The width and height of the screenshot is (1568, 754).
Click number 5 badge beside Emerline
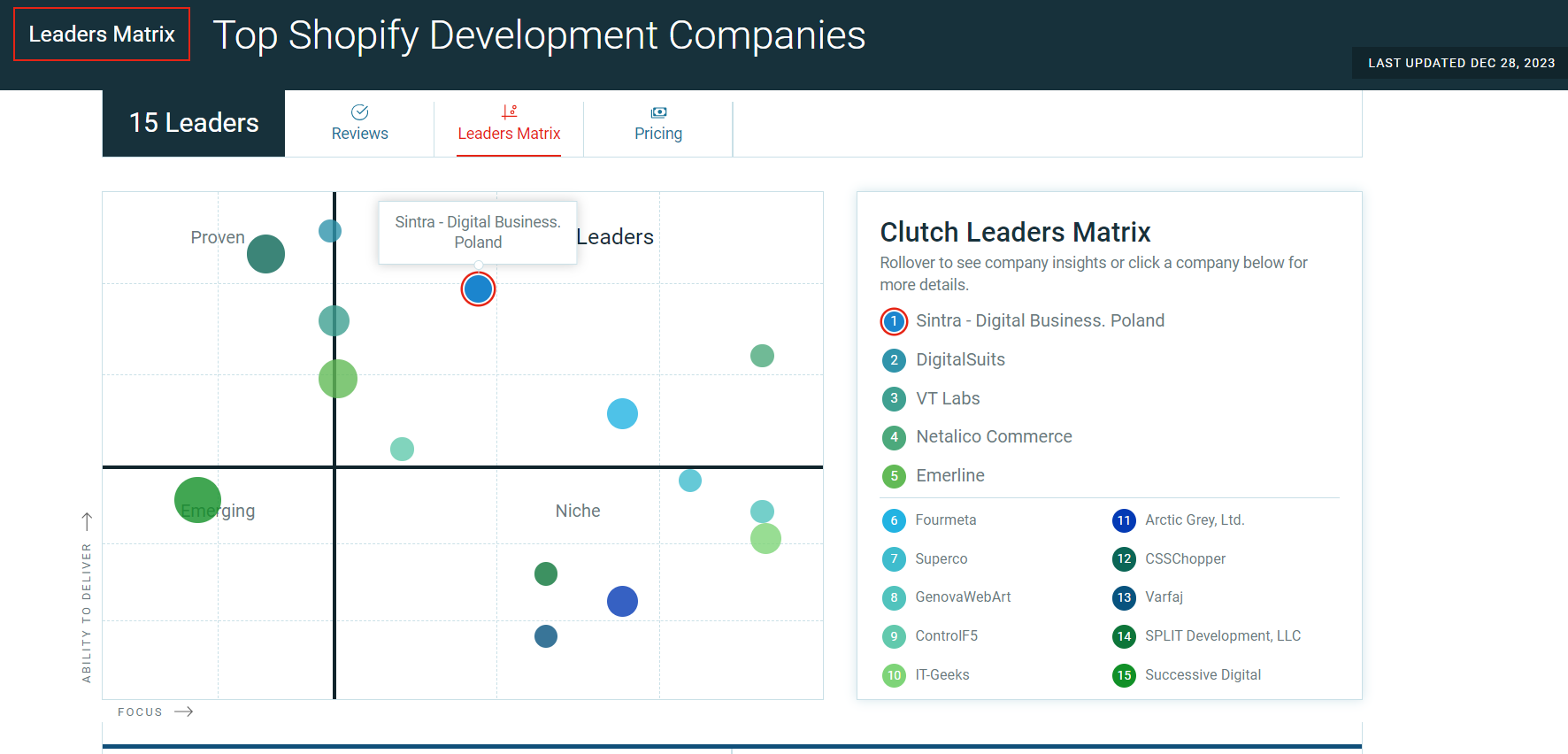tap(894, 476)
